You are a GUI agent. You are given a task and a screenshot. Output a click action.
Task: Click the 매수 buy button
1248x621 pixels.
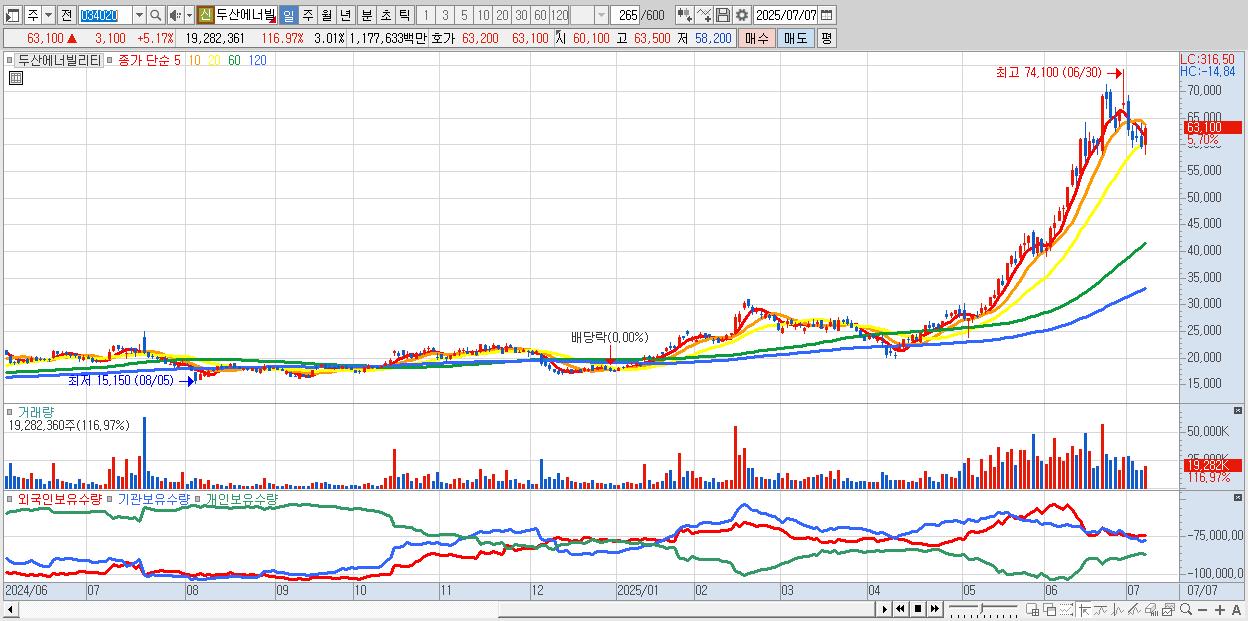coord(757,38)
